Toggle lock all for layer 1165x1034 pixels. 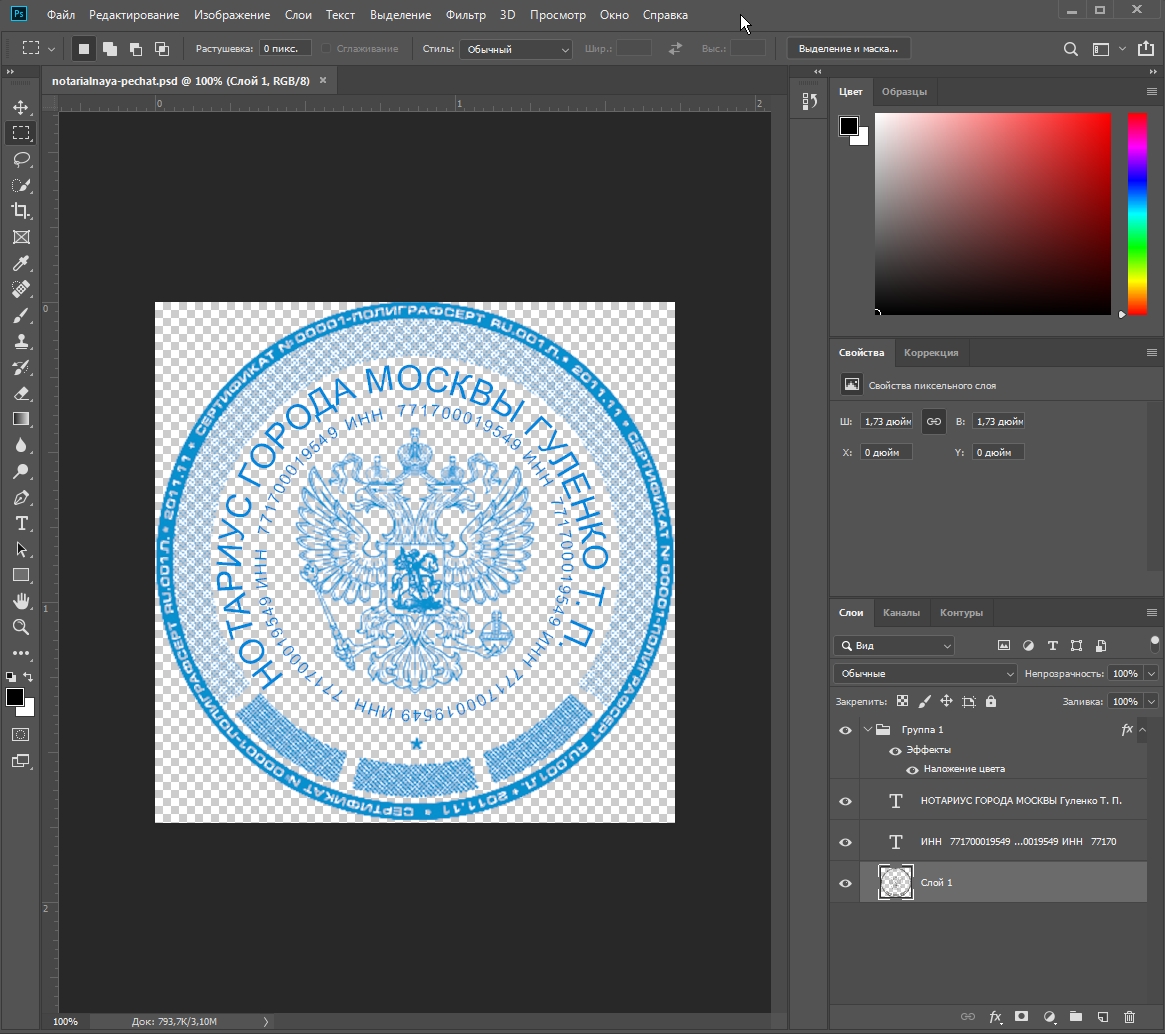[990, 701]
